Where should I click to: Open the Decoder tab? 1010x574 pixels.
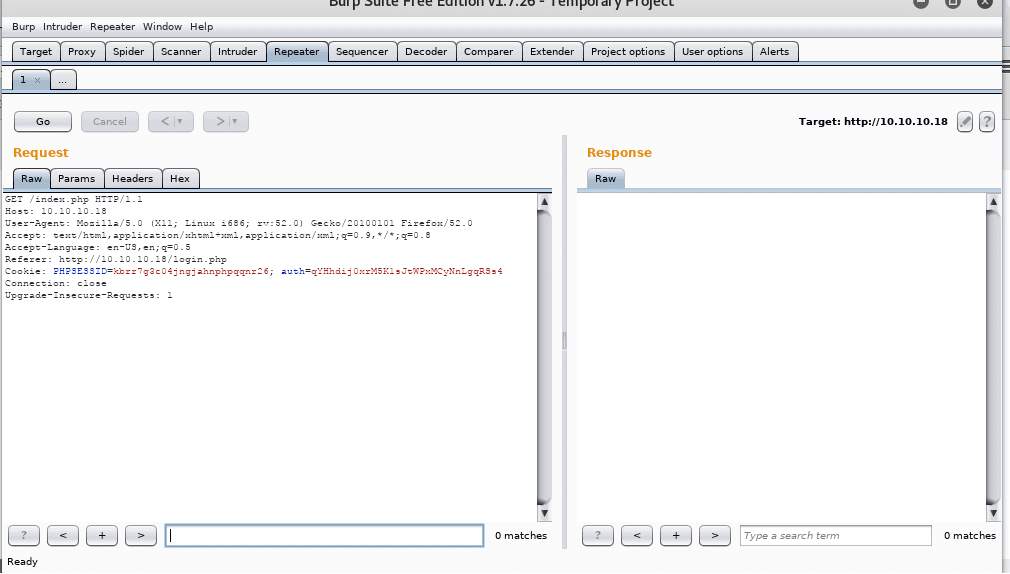(x=426, y=52)
